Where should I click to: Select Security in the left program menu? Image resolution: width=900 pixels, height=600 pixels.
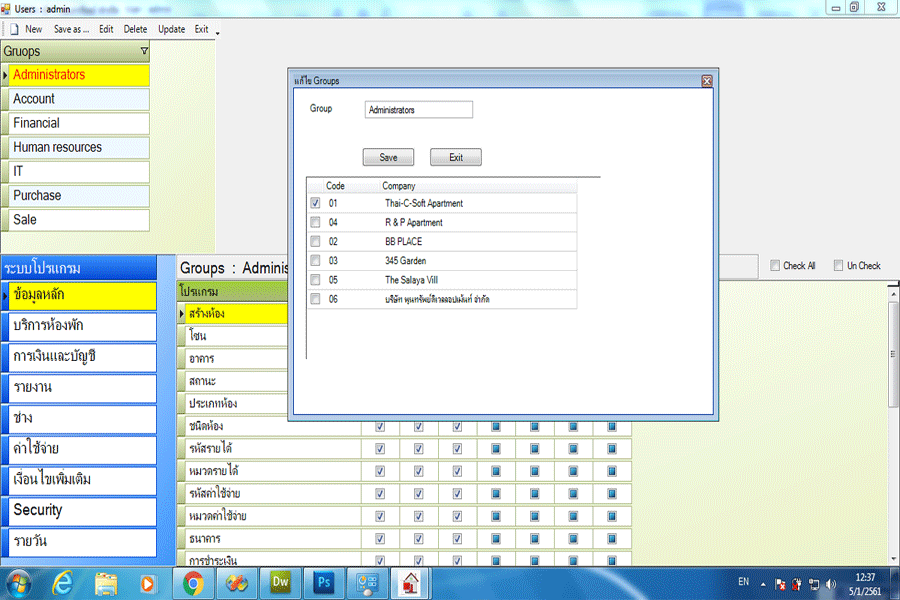80,510
